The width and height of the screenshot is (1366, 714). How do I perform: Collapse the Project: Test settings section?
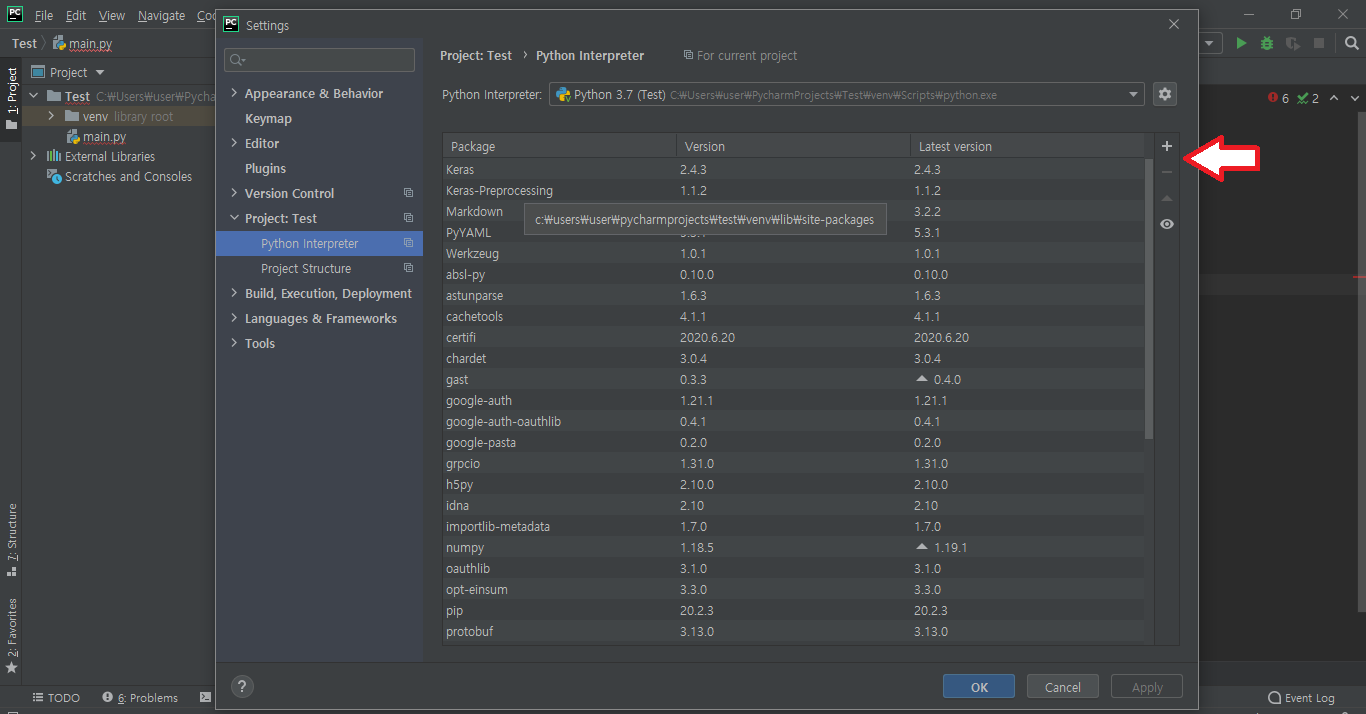click(x=234, y=218)
